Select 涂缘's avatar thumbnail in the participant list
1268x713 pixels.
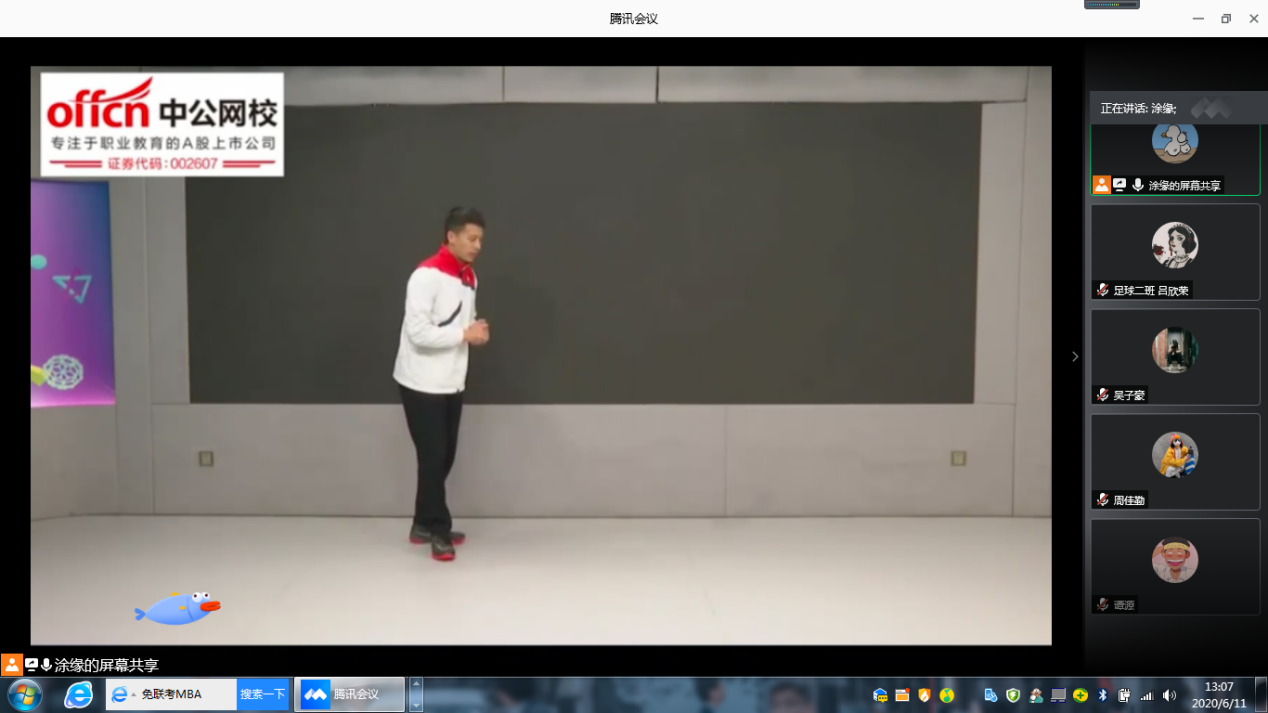click(x=1175, y=142)
